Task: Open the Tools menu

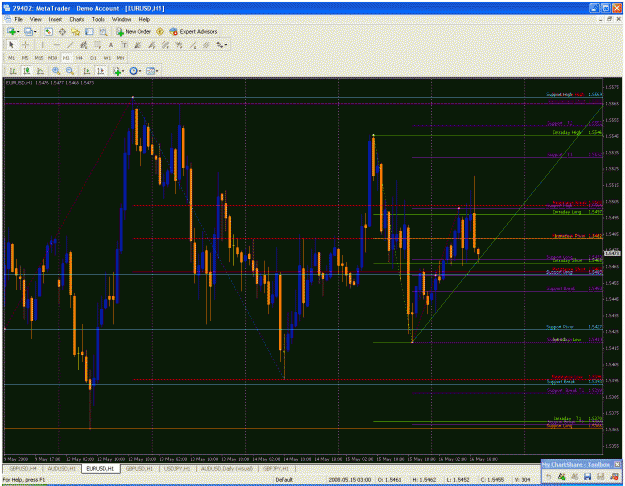Action: coord(98,19)
